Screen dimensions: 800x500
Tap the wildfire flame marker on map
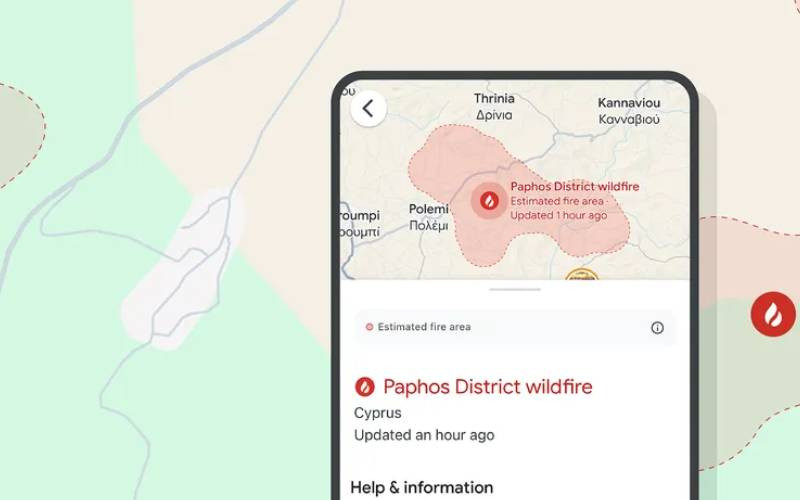click(x=489, y=201)
